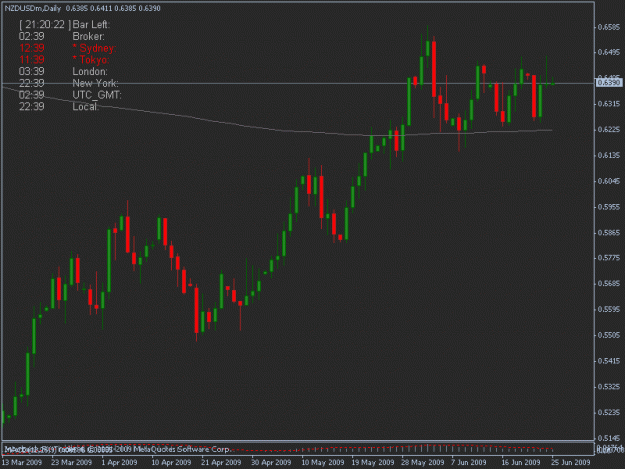Screen dimensions: 625x469
Task: Click the Tokyo time value 11:39
Action: pos(31,60)
